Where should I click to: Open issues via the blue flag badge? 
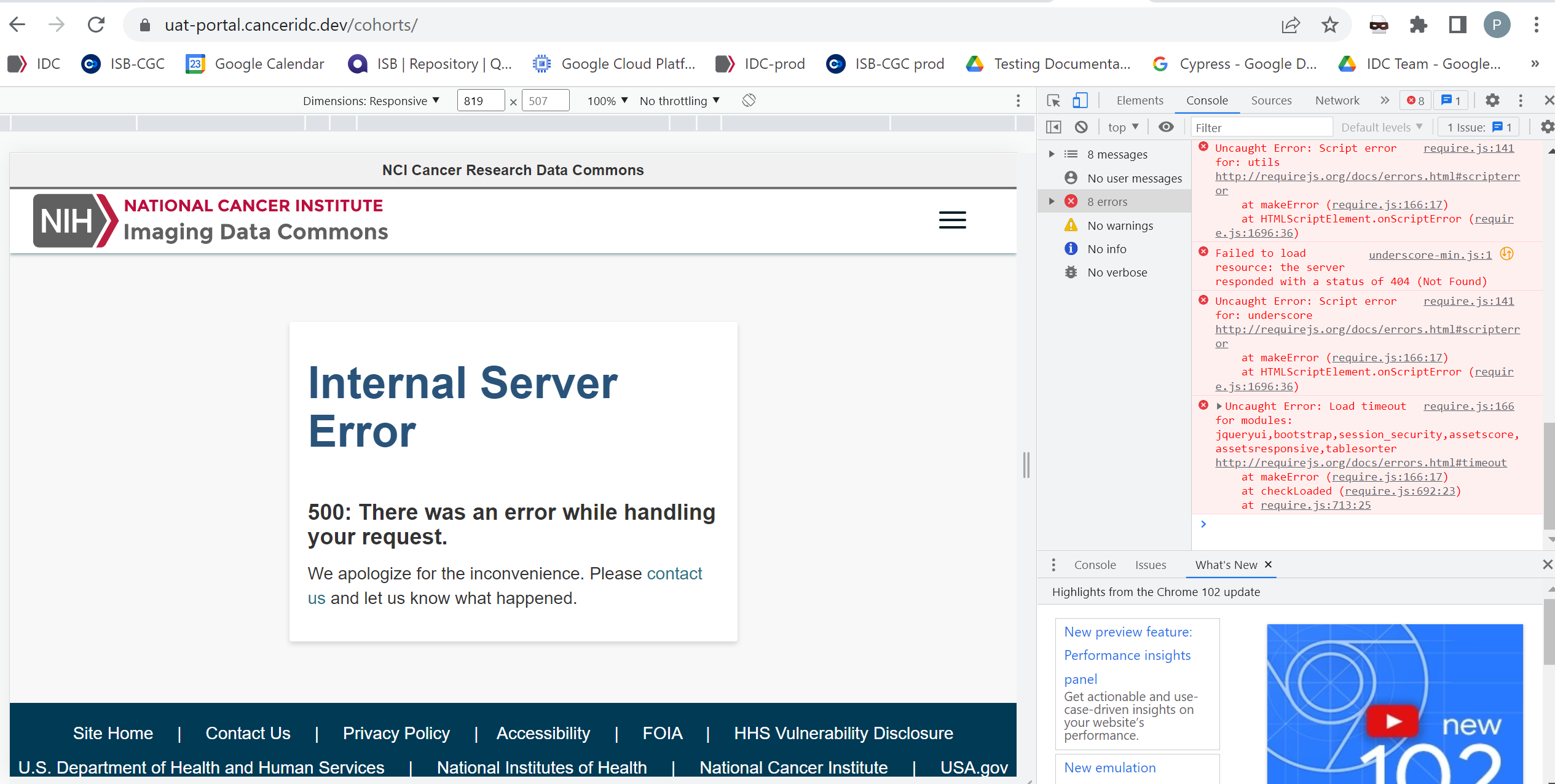click(x=1451, y=100)
